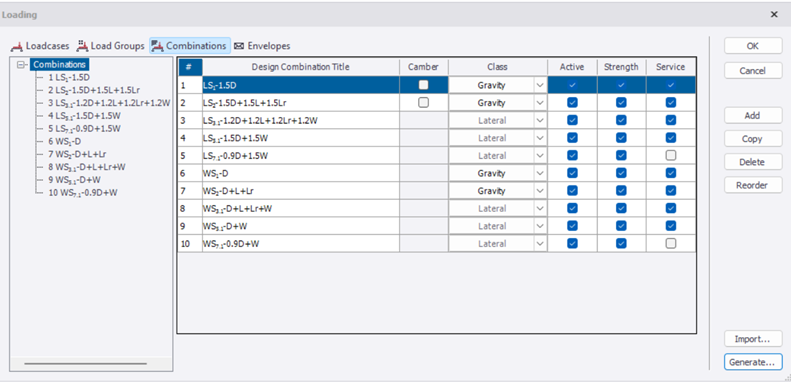Open Class dropdown for row 5

pos(540,155)
